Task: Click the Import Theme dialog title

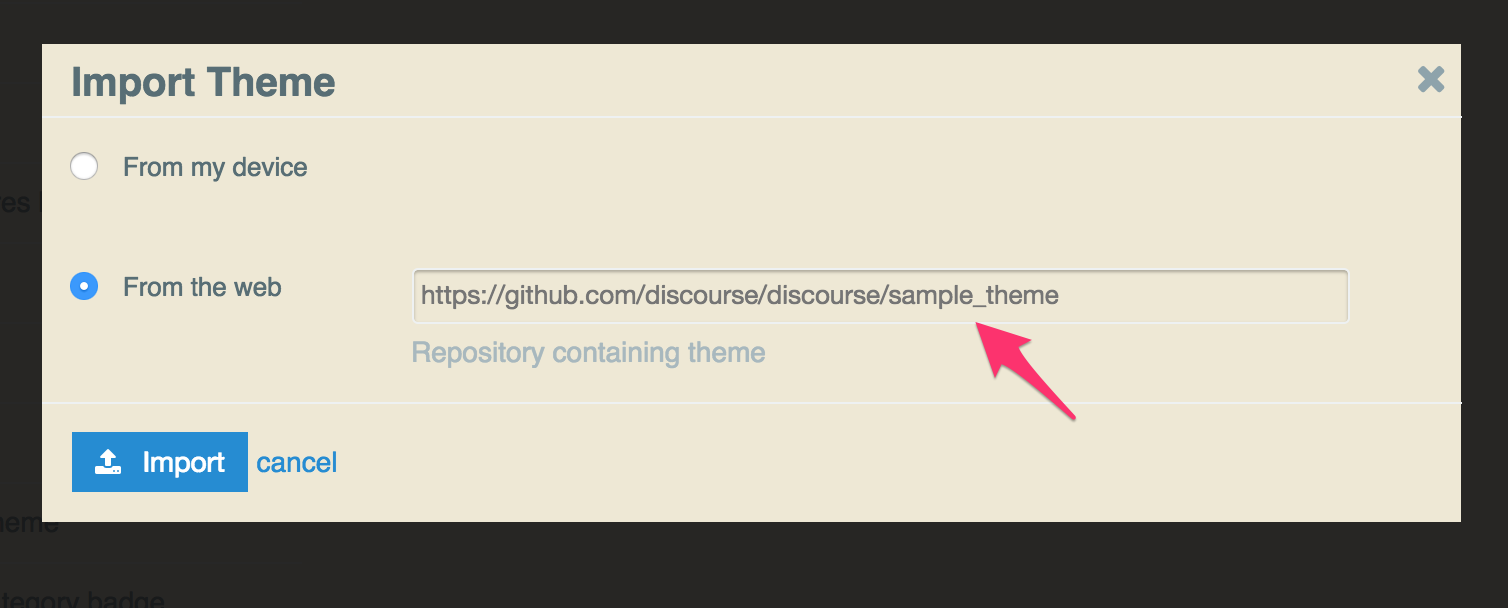Action: 203,82
